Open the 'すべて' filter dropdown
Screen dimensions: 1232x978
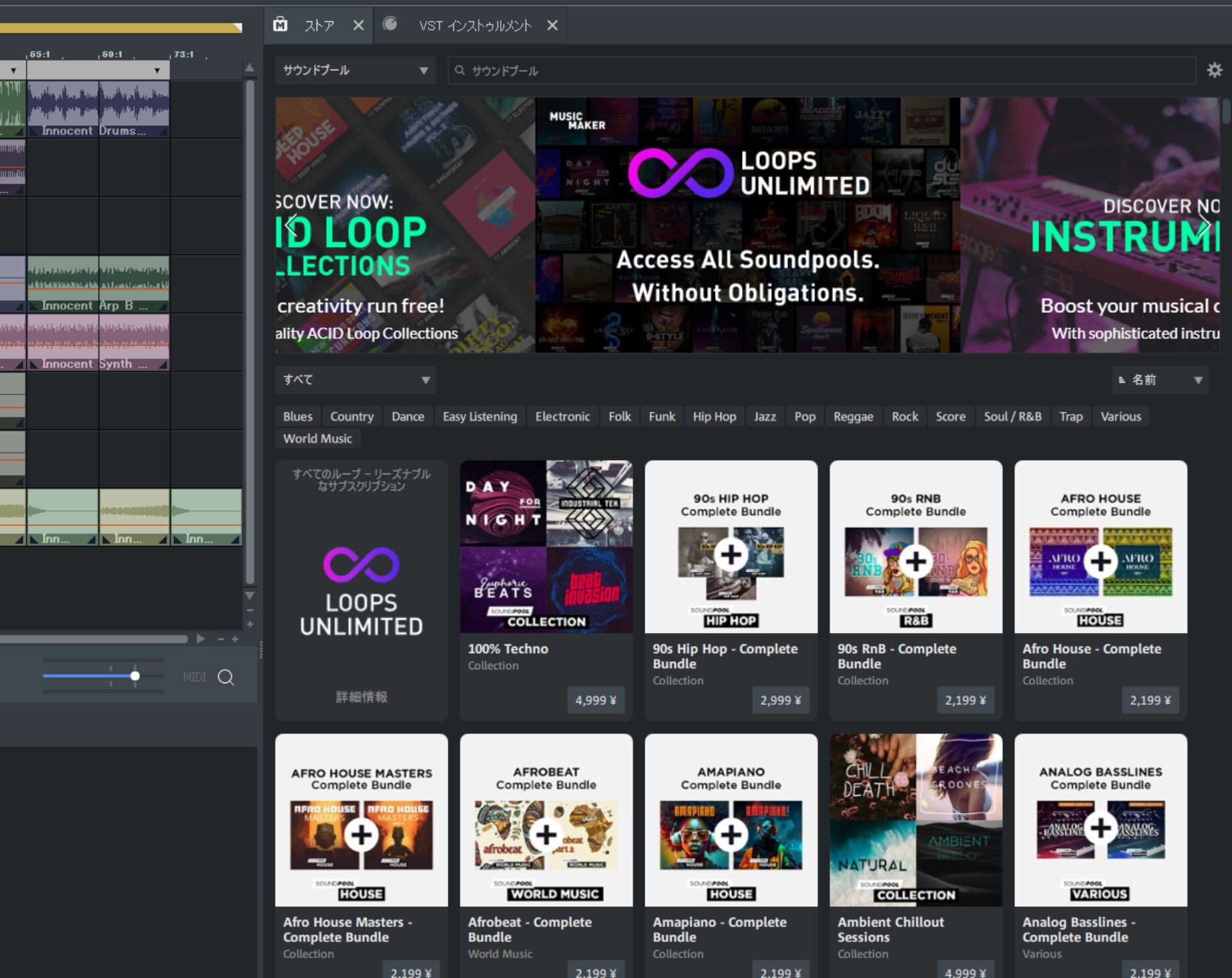coord(355,380)
